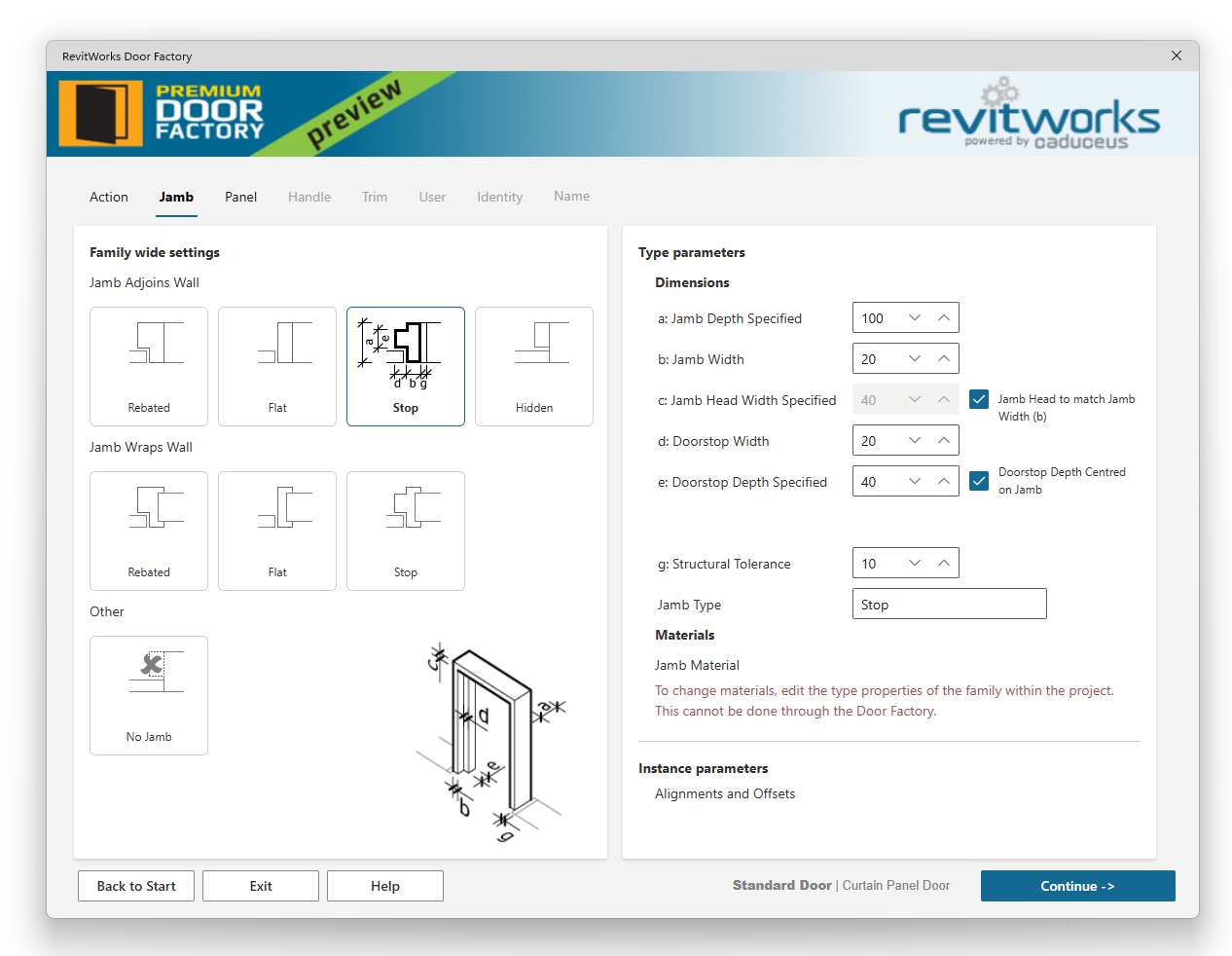Decrease Doorstop Width with down chevron
The height and width of the screenshot is (956, 1232).
[915, 441]
